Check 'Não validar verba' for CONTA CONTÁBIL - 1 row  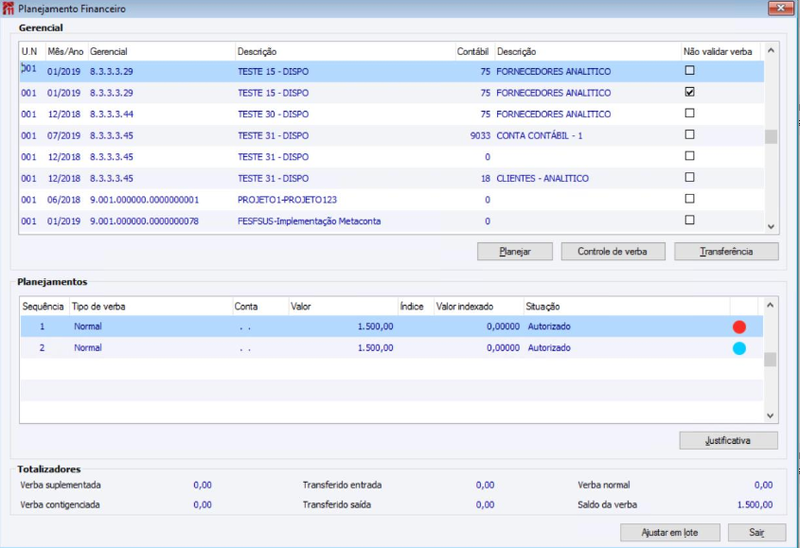click(x=689, y=134)
